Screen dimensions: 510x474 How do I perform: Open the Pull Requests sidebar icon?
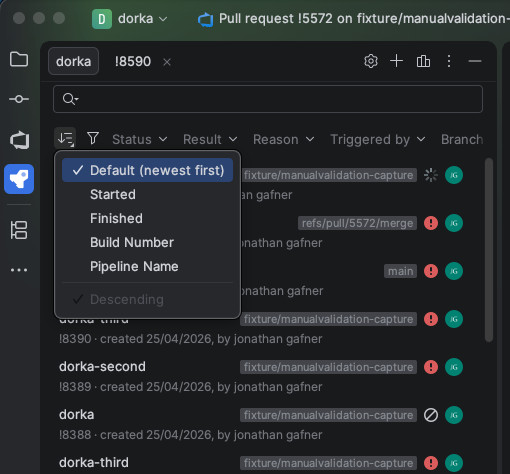[19, 140]
